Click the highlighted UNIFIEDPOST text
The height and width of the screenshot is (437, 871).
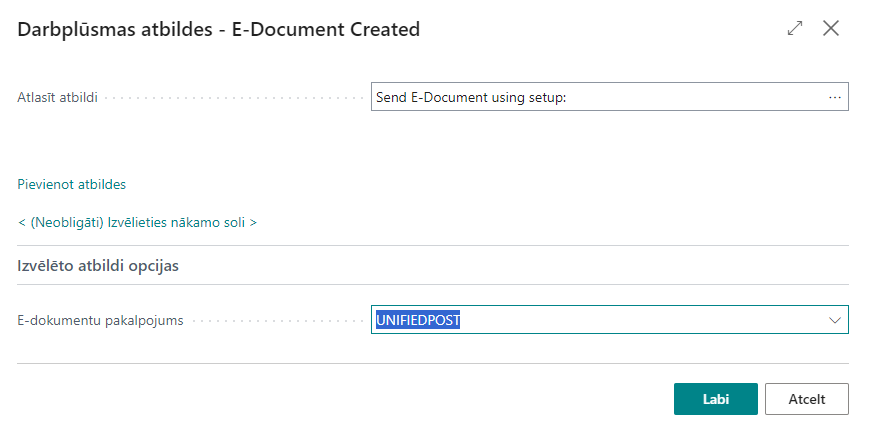(417, 320)
